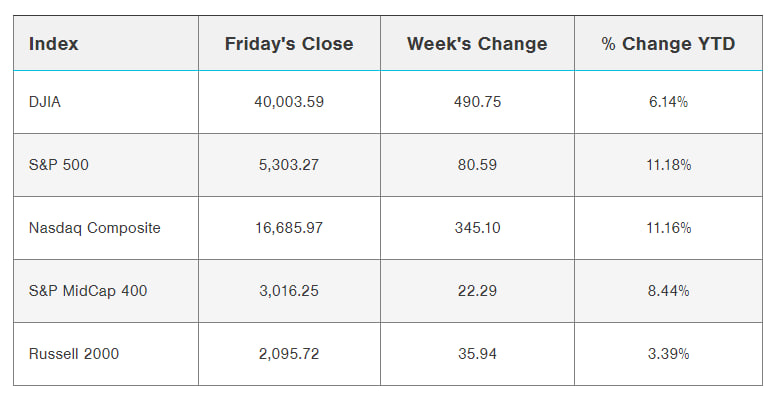Select the S&P 500 row label
Viewport: 771px width, 398px height.
tap(59, 164)
